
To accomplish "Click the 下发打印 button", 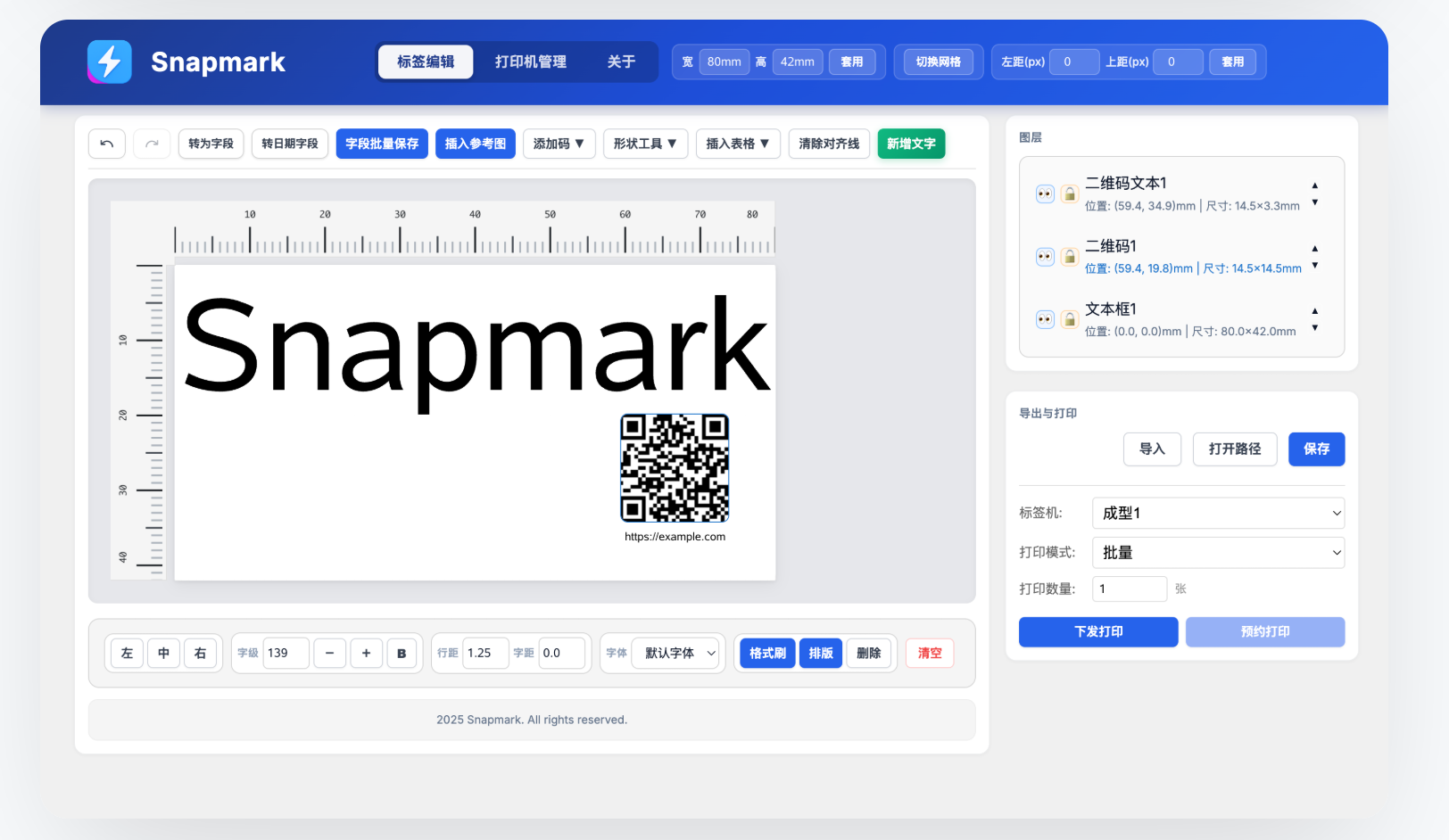I will tap(1098, 631).
